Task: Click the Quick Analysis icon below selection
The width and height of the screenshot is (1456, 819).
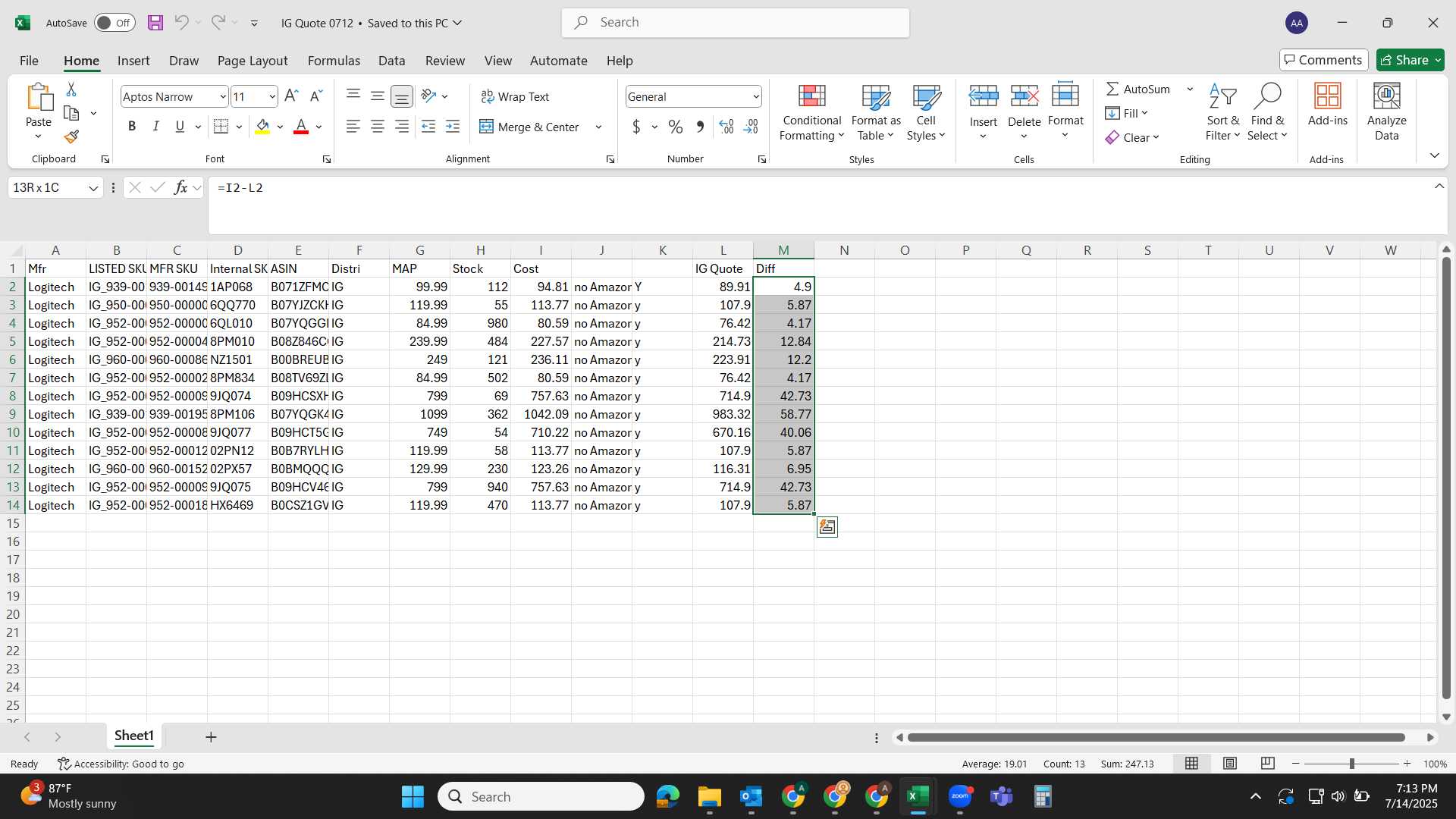Action: coord(827,527)
